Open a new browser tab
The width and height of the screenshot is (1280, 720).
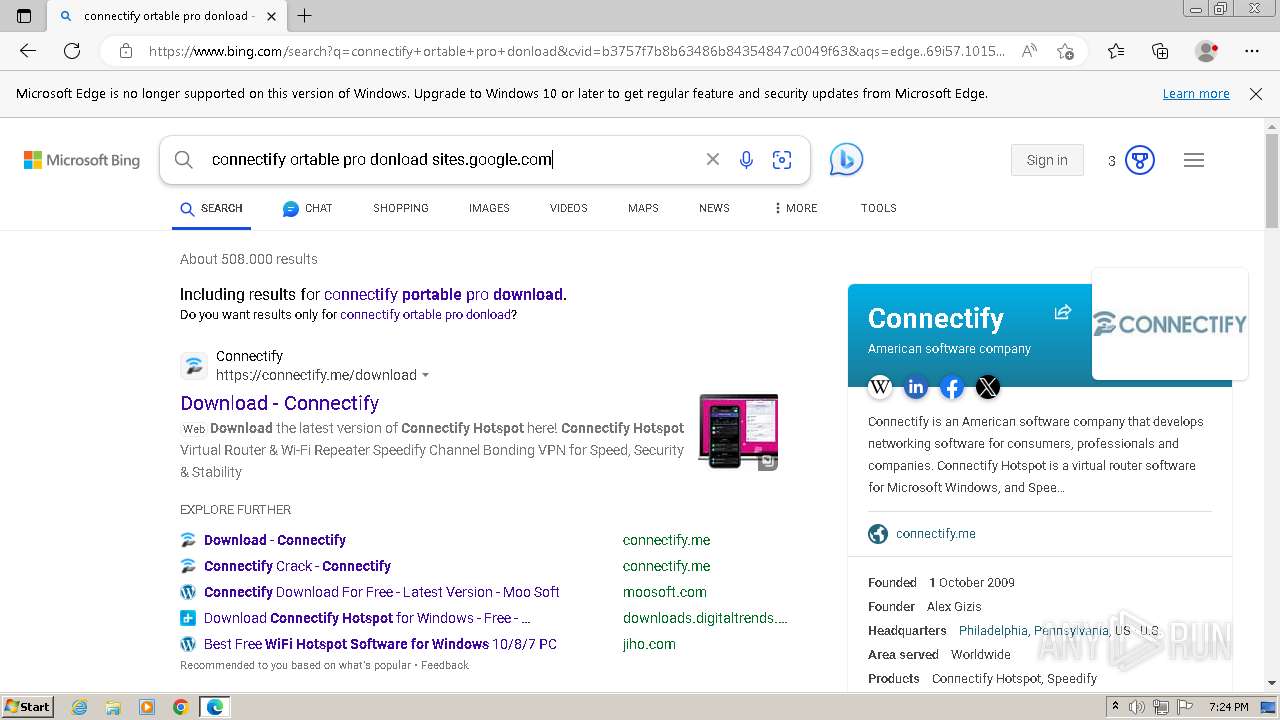[305, 15]
